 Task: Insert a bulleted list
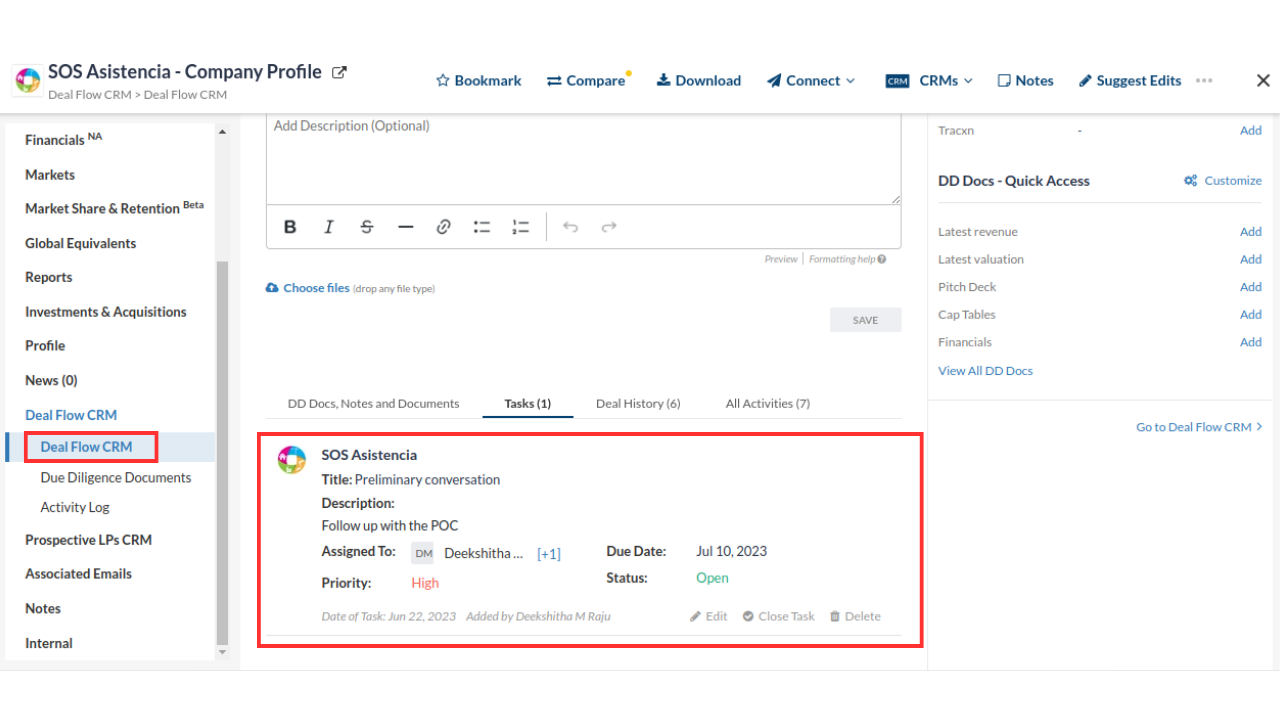482,227
